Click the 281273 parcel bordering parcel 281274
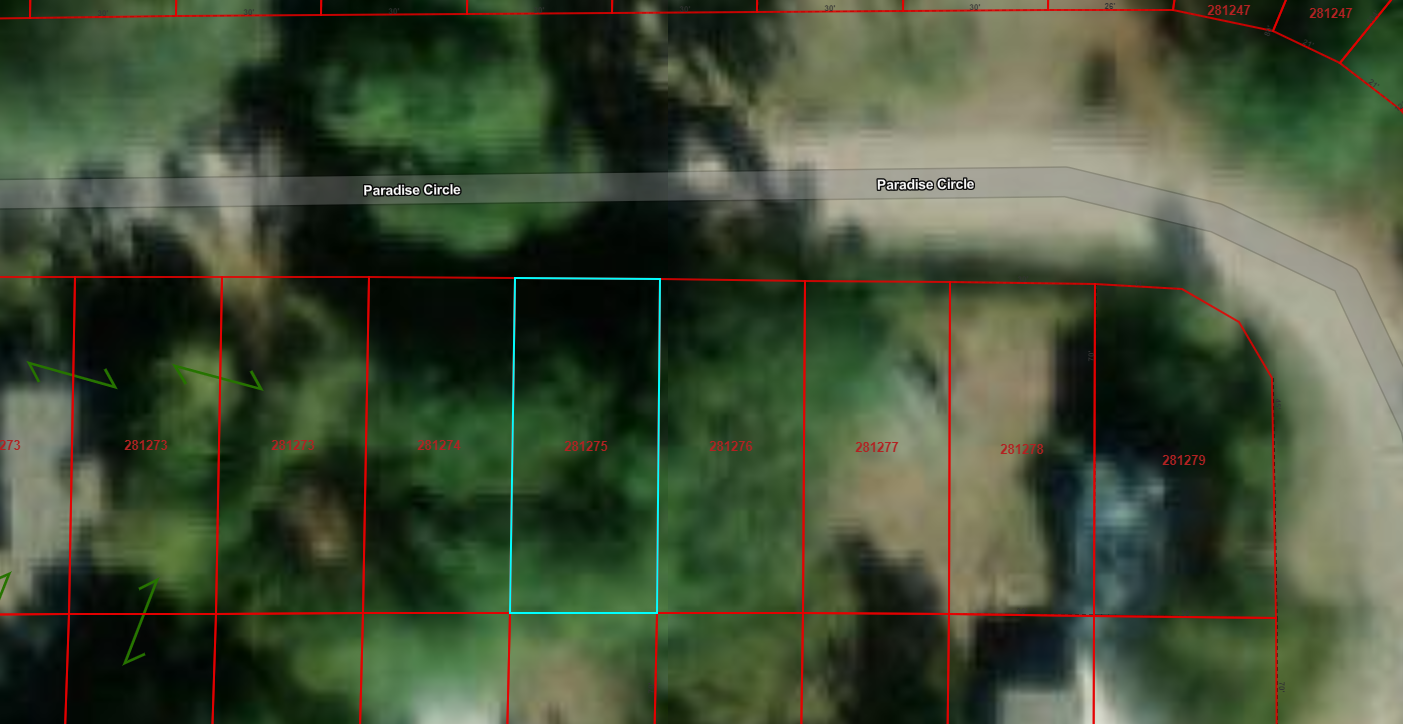This screenshot has height=724, width=1403. (293, 445)
